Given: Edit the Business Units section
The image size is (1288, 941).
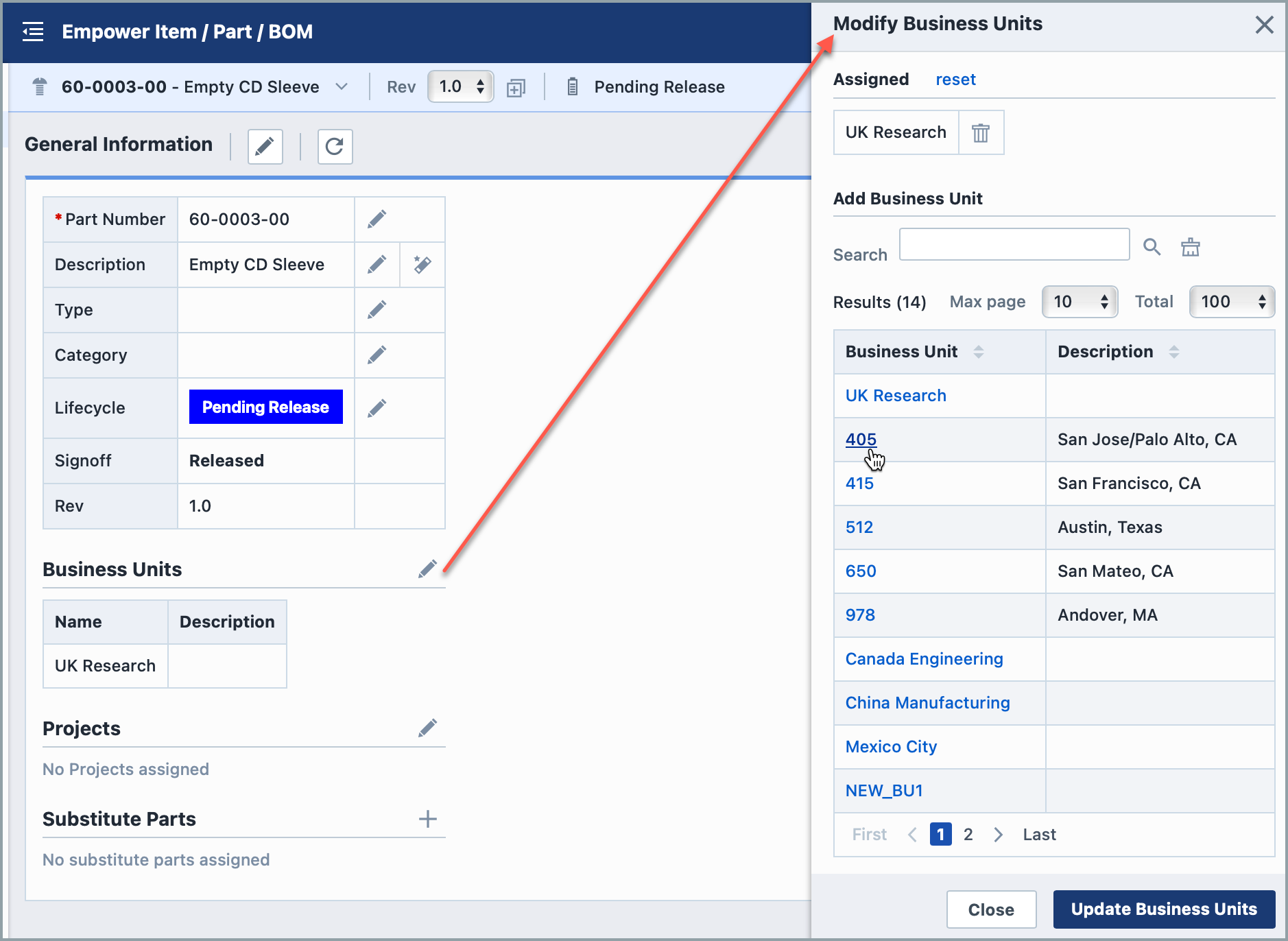Looking at the screenshot, I should [x=427, y=569].
